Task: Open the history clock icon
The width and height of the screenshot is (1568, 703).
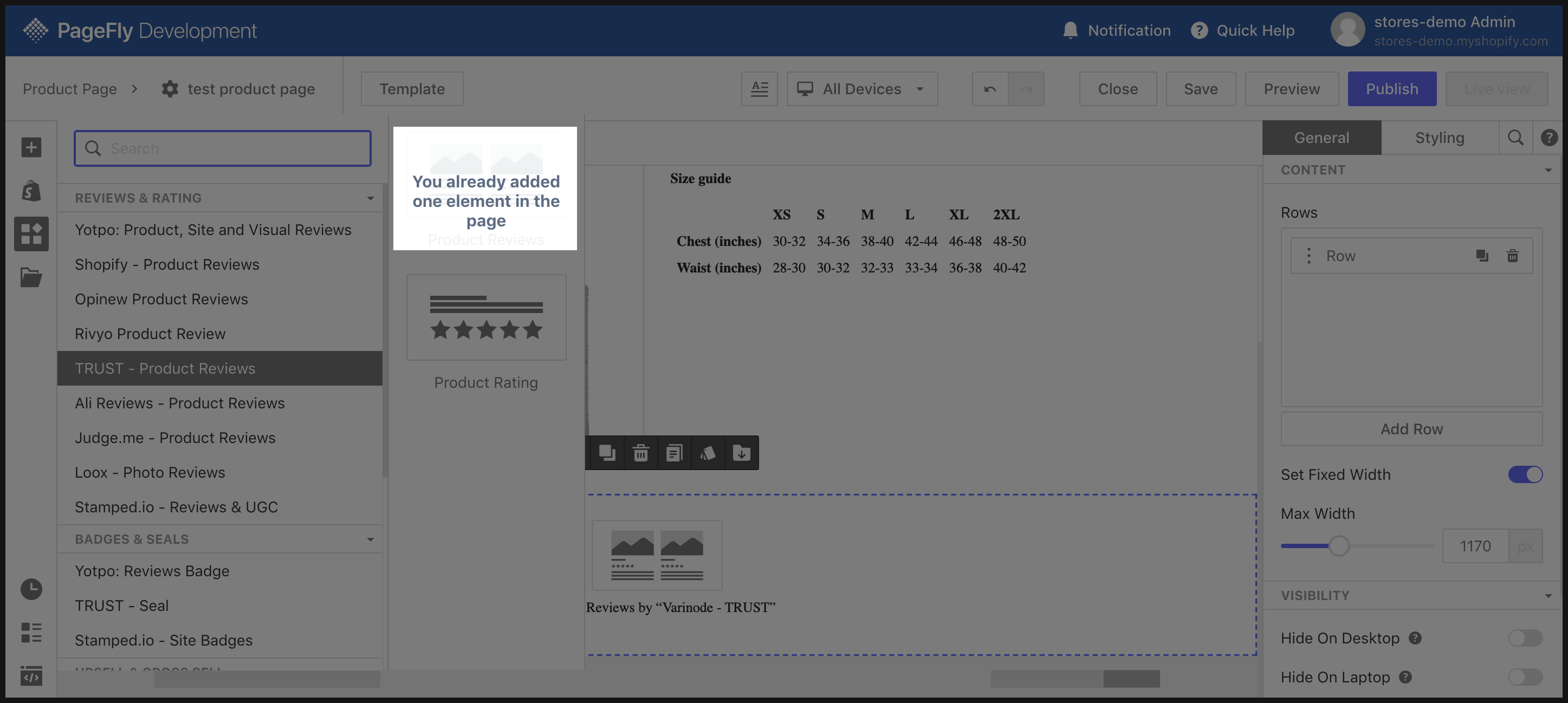Action: (x=31, y=589)
